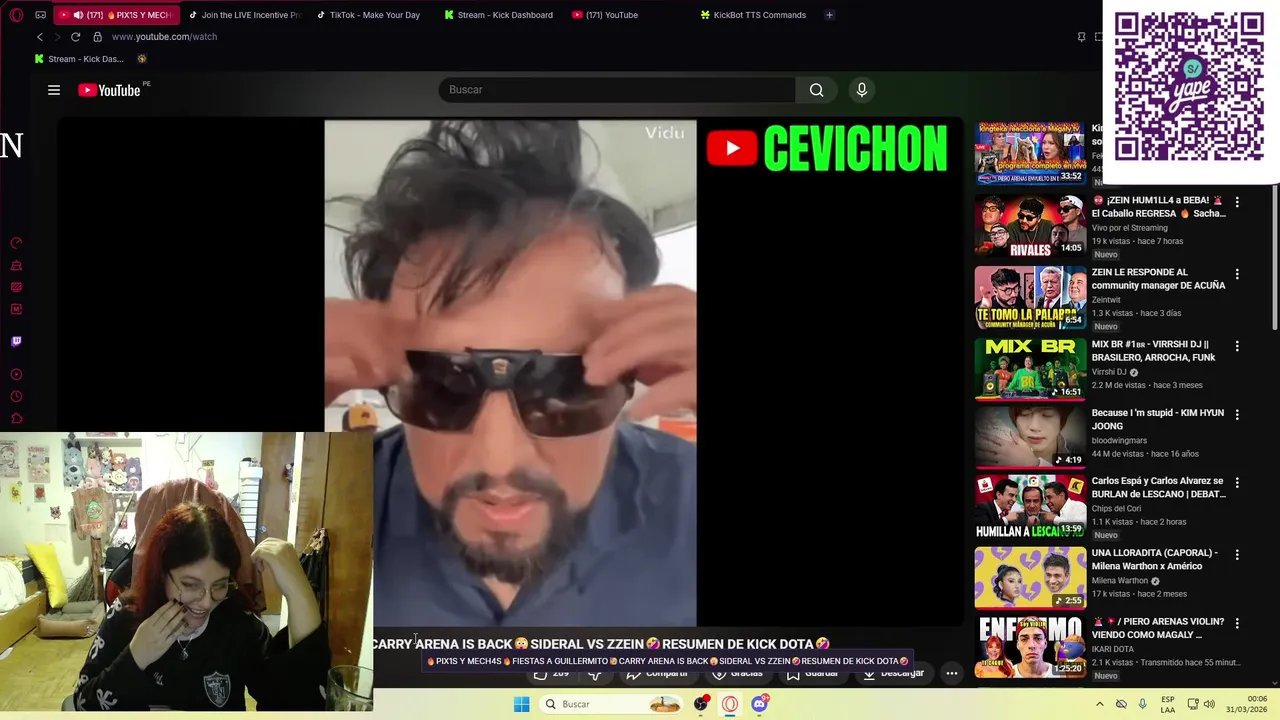Switch to TikTok - Make Your Day tab

(x=372, y=15)
